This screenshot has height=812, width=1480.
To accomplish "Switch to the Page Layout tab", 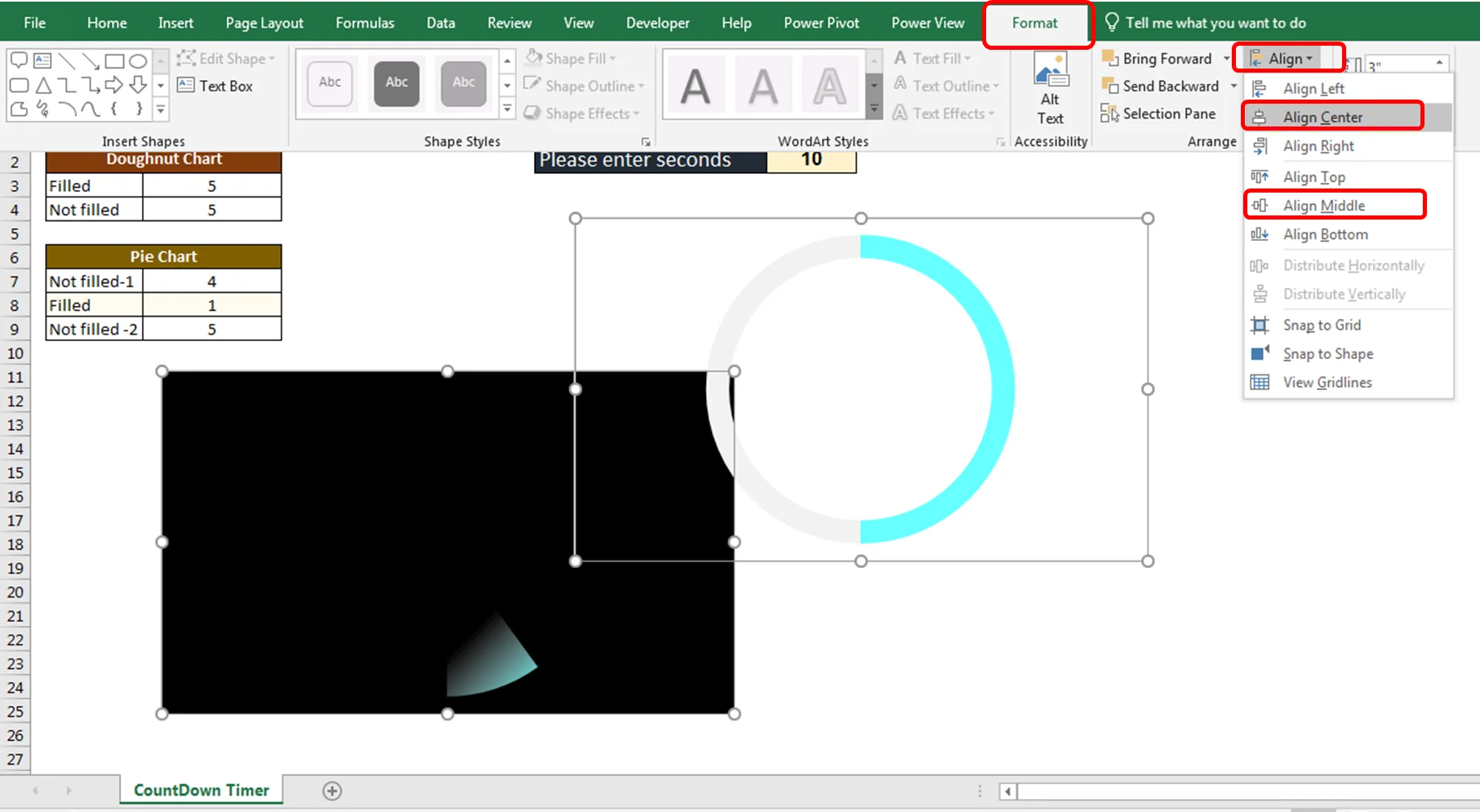I will [264, 23].
